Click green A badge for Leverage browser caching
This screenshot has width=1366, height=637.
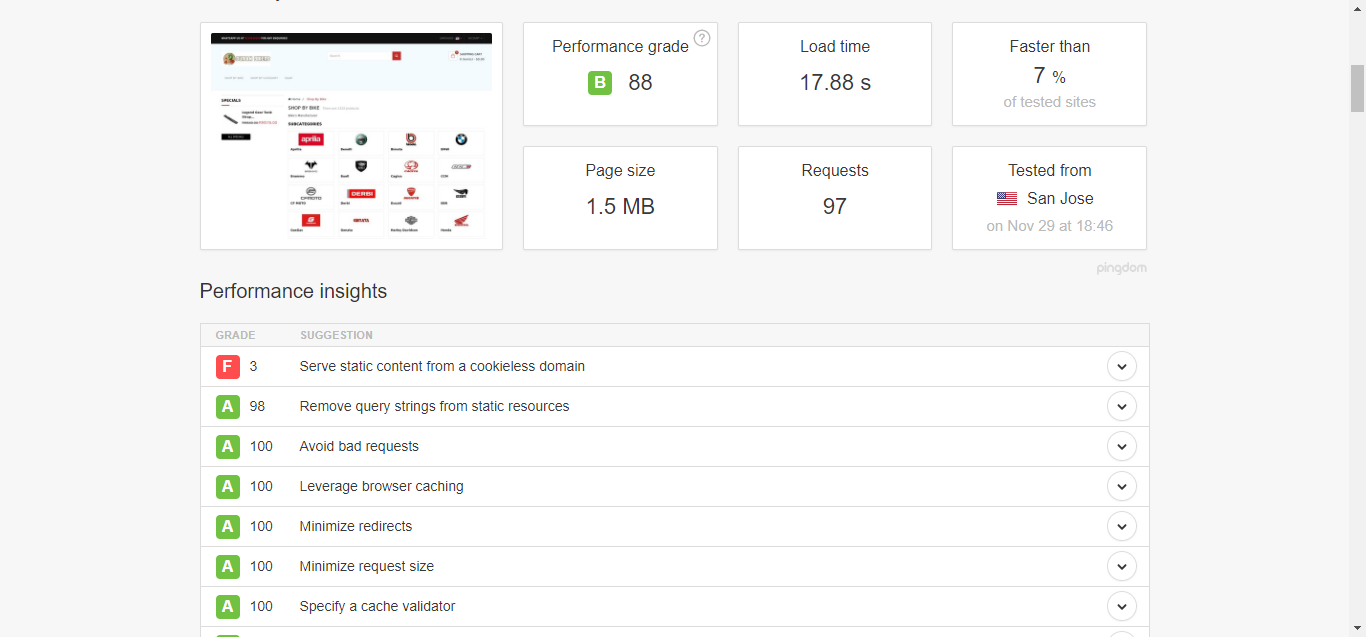click(x=228, y=487)
